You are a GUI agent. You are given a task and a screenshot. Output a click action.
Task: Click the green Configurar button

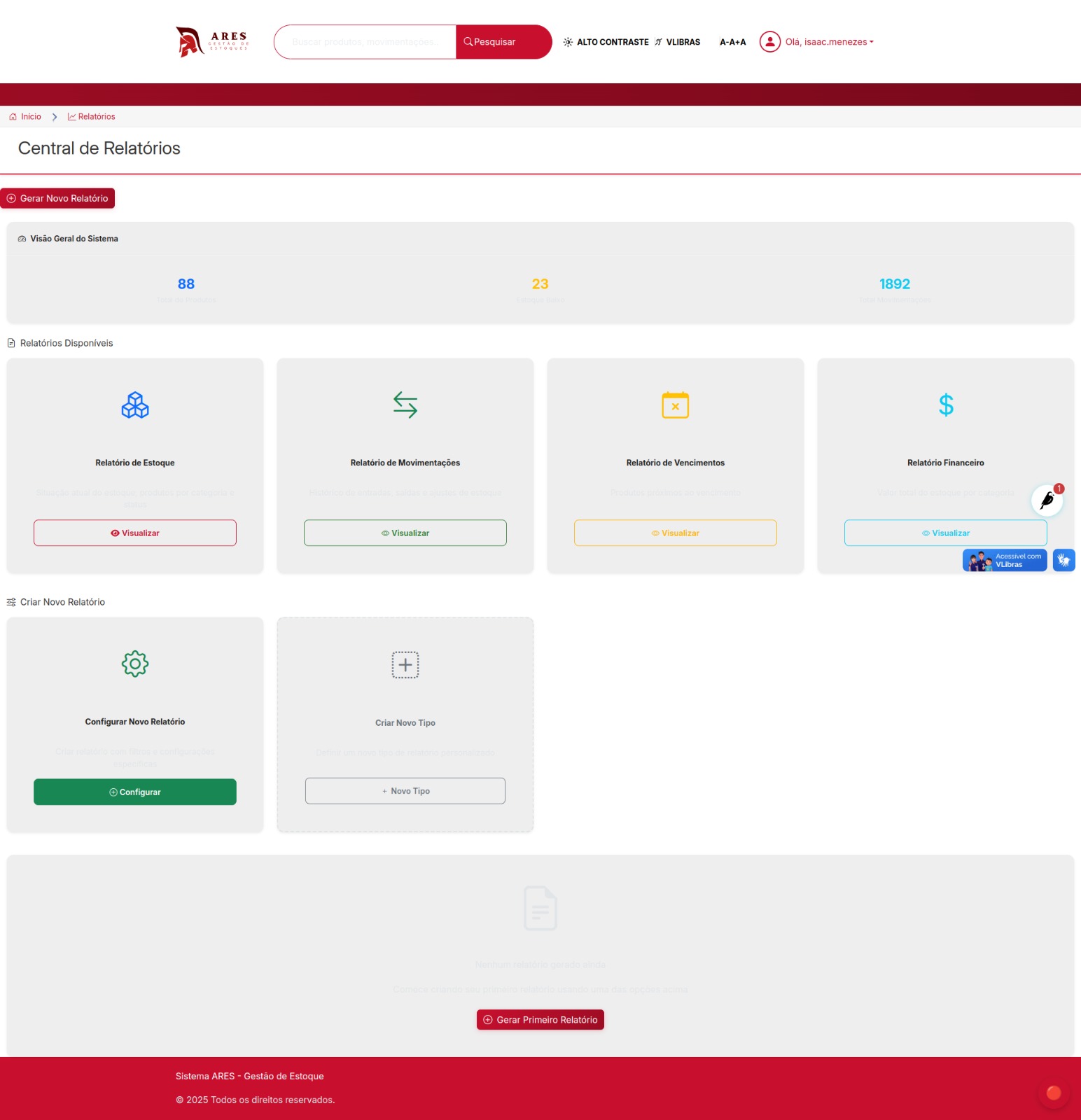tap(135, 792)
